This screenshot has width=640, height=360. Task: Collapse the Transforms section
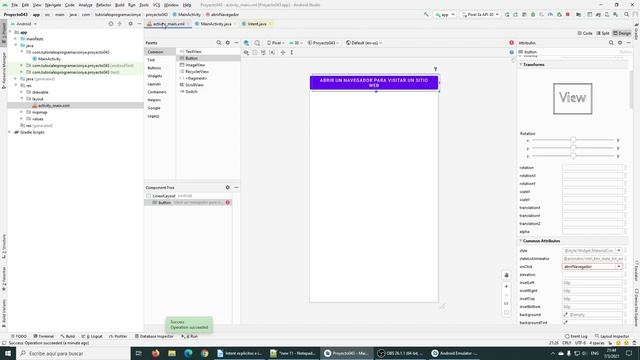(521, 64)
